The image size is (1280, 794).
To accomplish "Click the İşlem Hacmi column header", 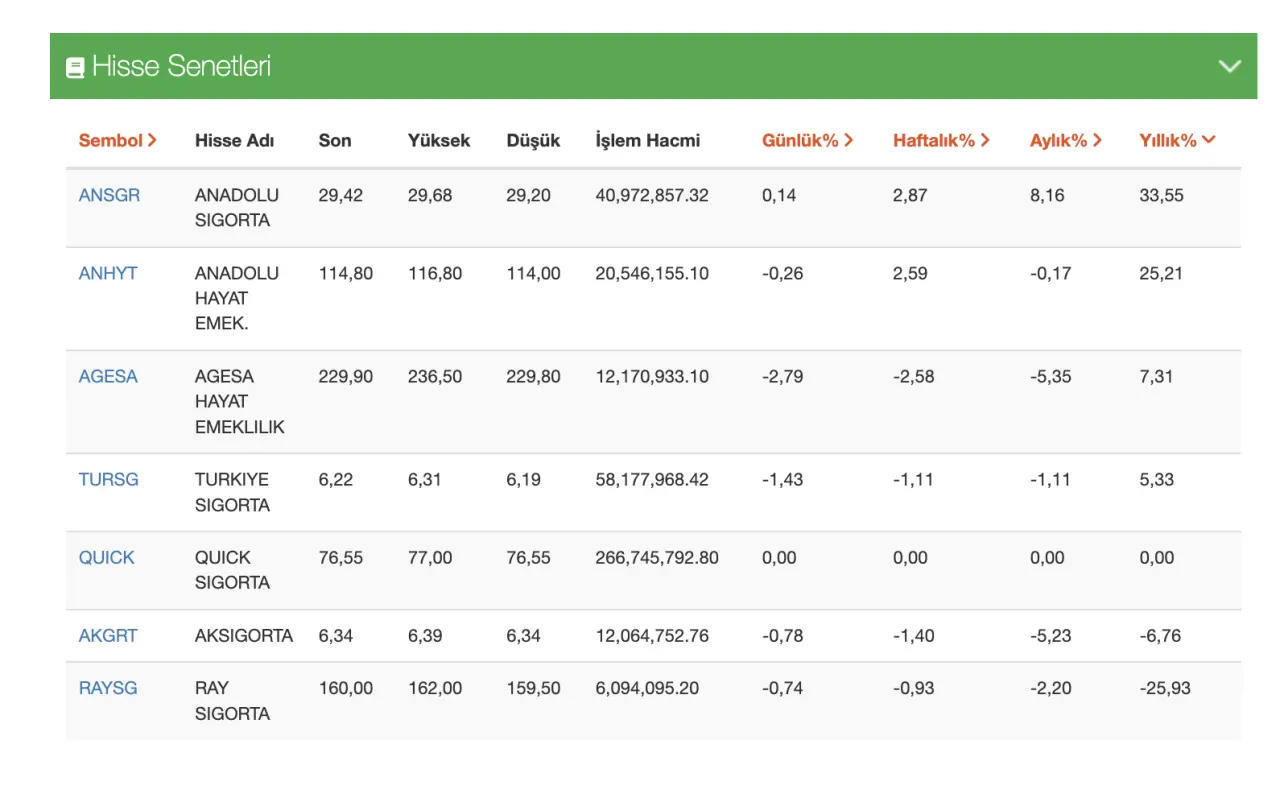I will coord(647,141).
